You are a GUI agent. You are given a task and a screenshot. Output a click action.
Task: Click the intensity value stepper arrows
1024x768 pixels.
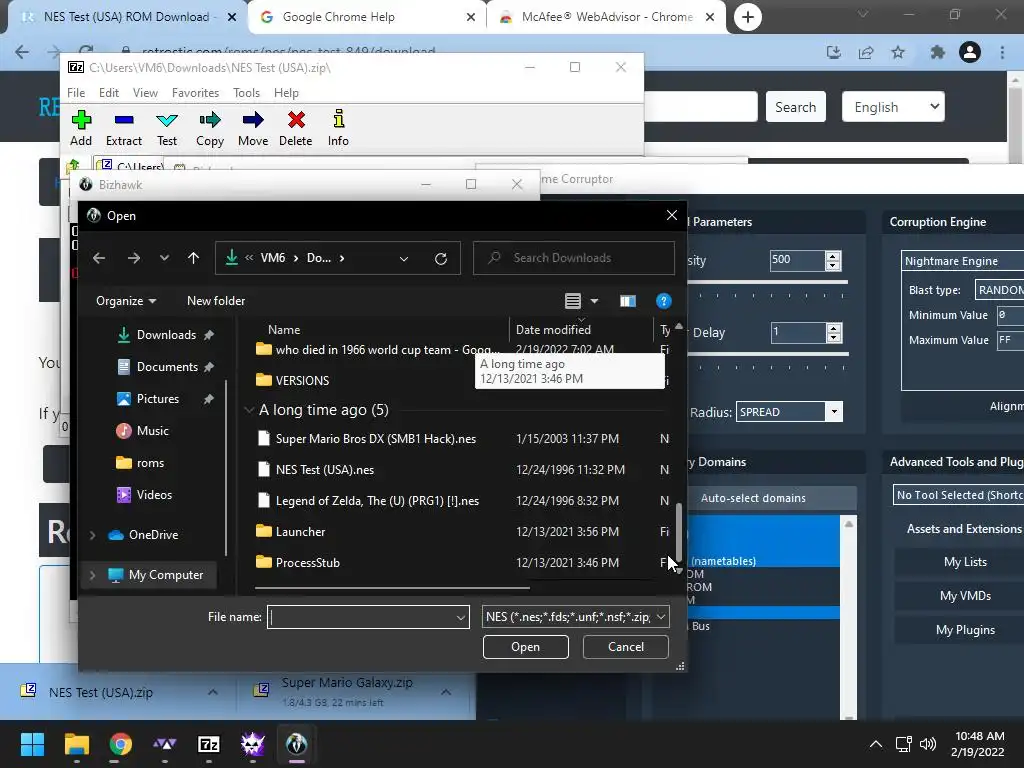point(833,261)
